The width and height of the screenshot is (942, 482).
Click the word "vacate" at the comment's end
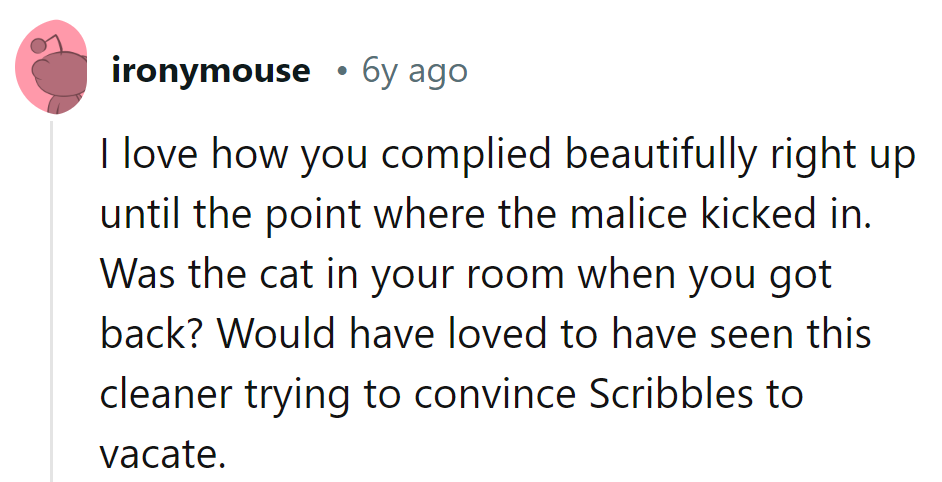click(x=156, y=454)
